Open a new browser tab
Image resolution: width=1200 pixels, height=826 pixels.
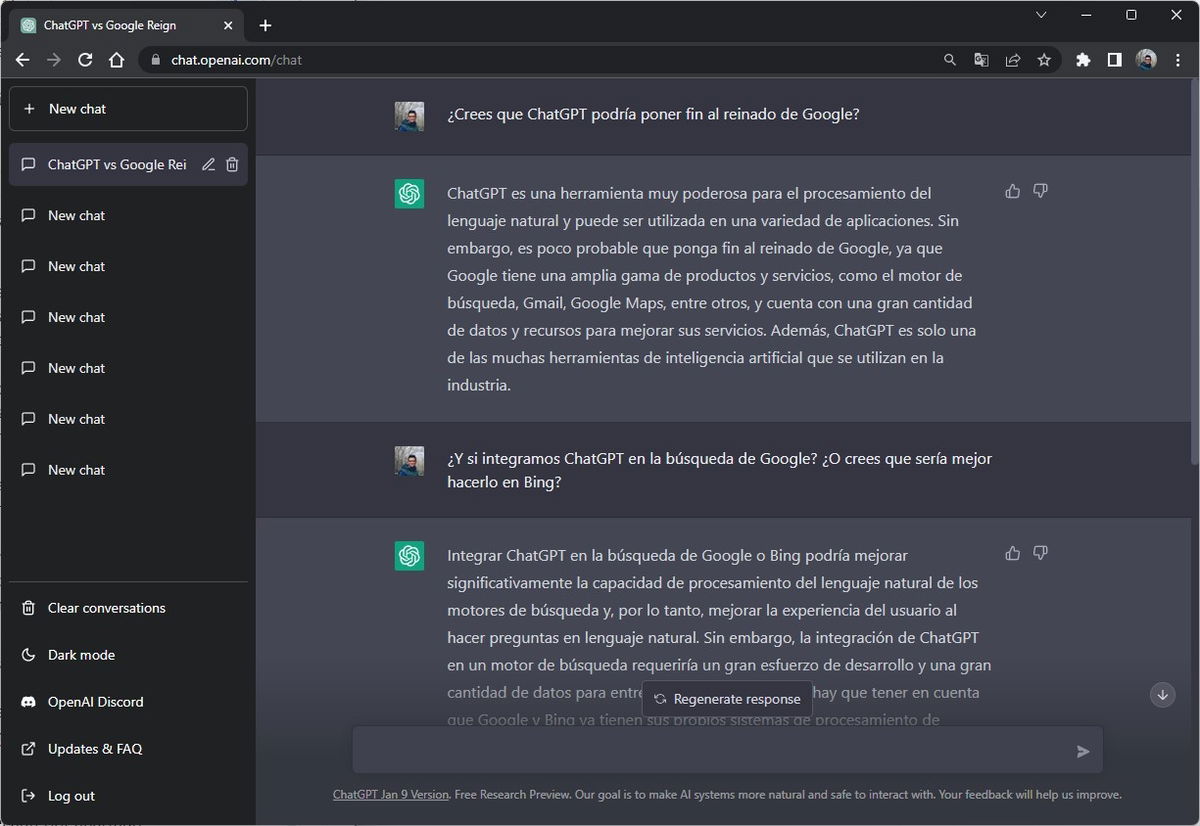click(x=265, y=25)
